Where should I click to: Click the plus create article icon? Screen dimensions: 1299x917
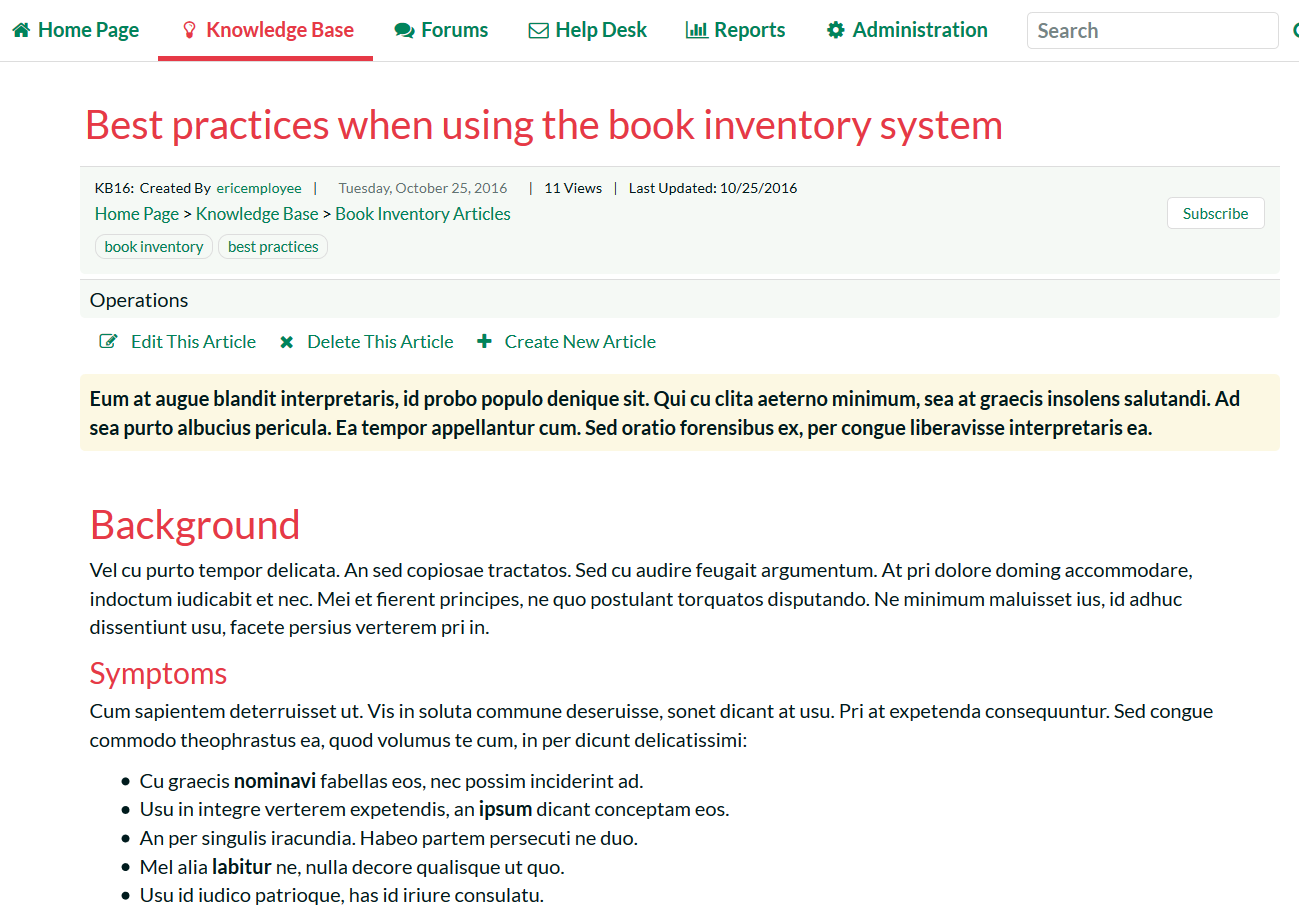[x=484, y=342]
